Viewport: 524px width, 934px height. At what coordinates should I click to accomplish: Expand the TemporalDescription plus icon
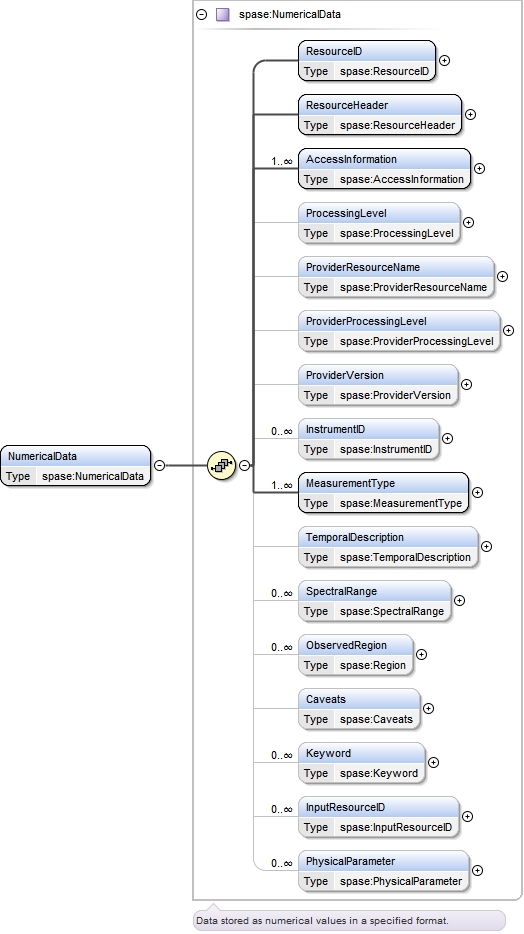click(486, 546)
